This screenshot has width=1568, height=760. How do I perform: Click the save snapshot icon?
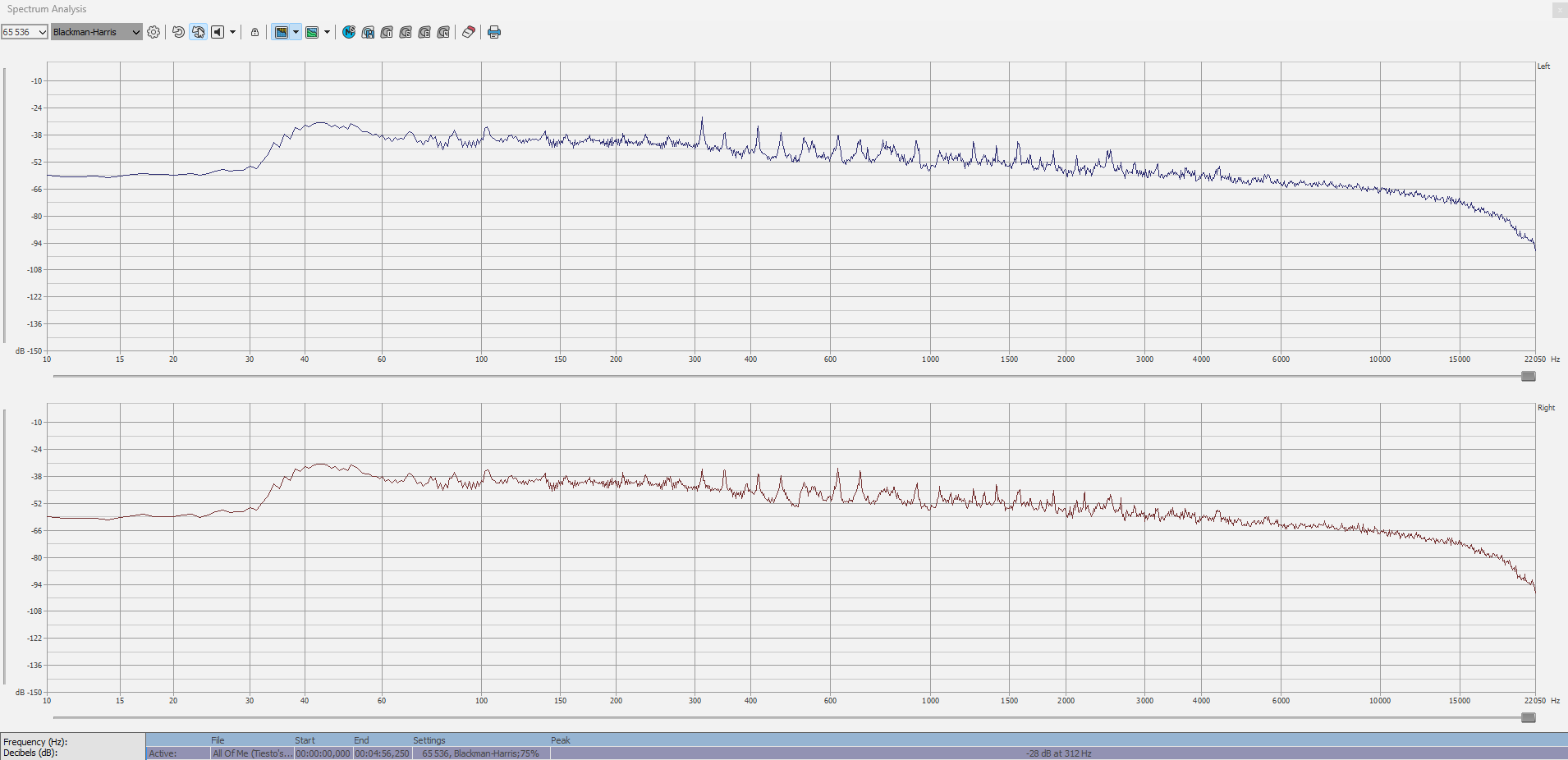368,32
